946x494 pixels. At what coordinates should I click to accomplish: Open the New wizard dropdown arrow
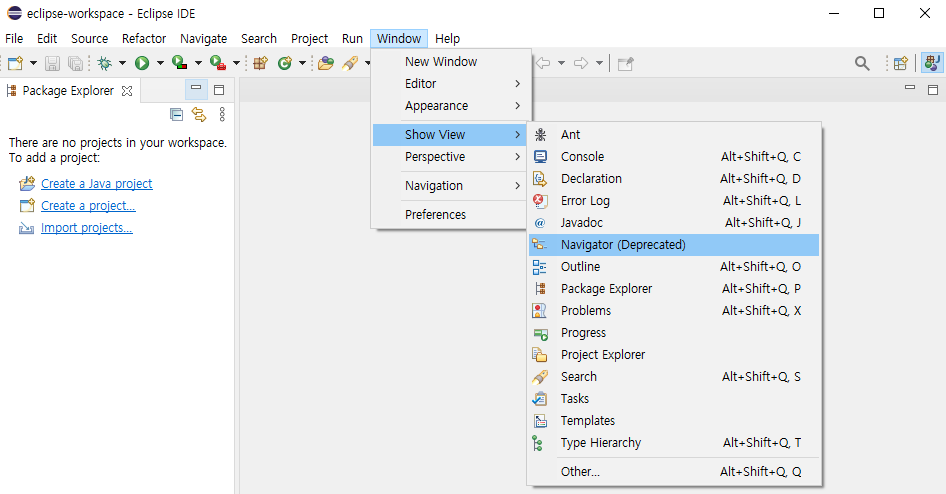click(x=33, y=63)
